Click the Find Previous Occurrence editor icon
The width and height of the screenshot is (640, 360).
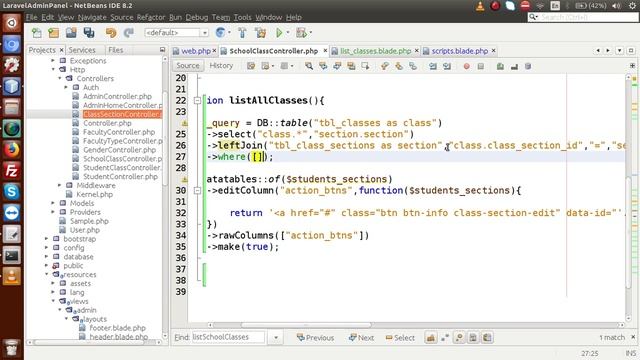(x=323, y=66)
